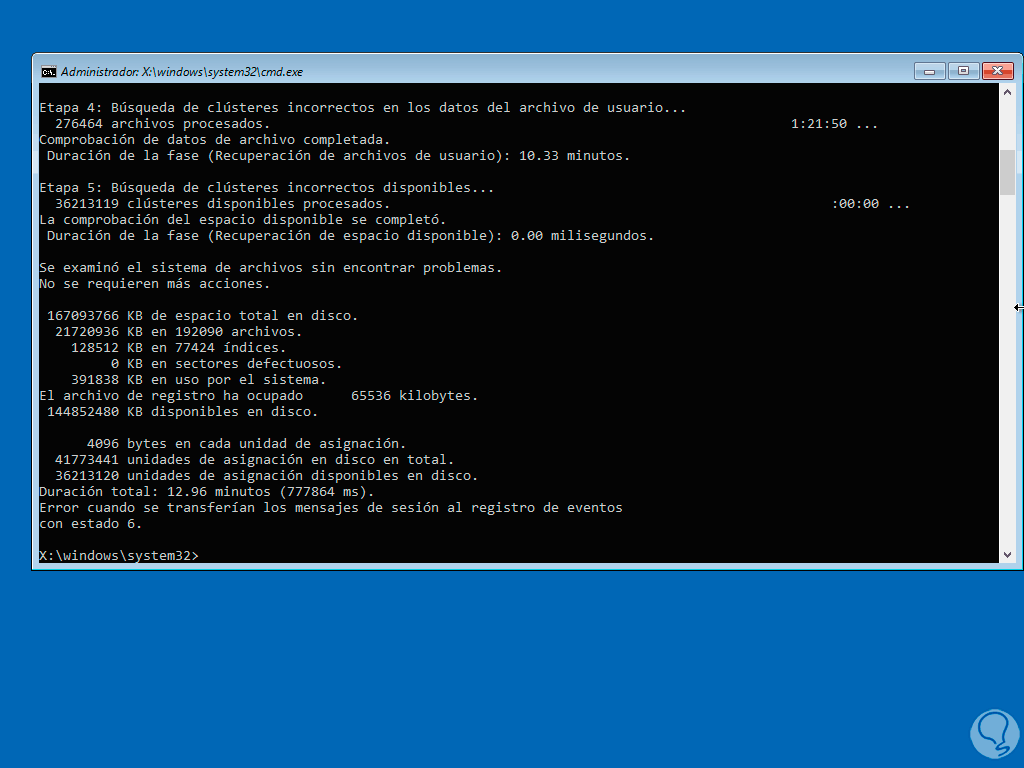
Task: Click '0 KB en sectores defectuosos.'
Action: pos(226,364)
